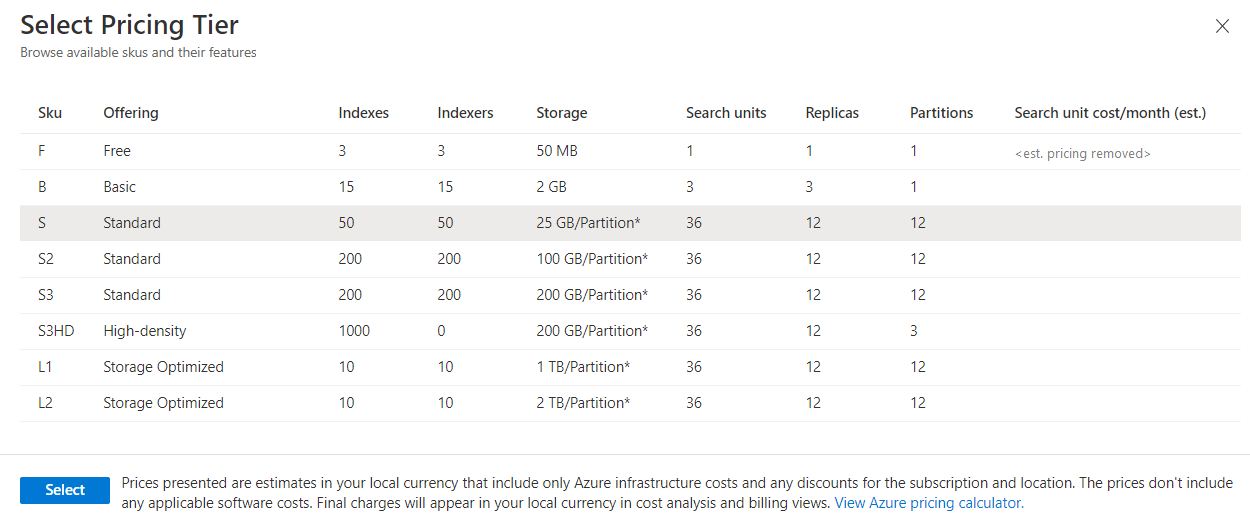Choose the L1 Storage Optimized row

(x=163, y=367)
